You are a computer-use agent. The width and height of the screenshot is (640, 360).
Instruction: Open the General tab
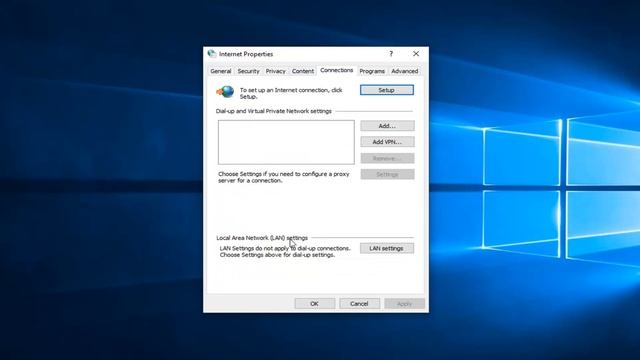pos(221,71)
